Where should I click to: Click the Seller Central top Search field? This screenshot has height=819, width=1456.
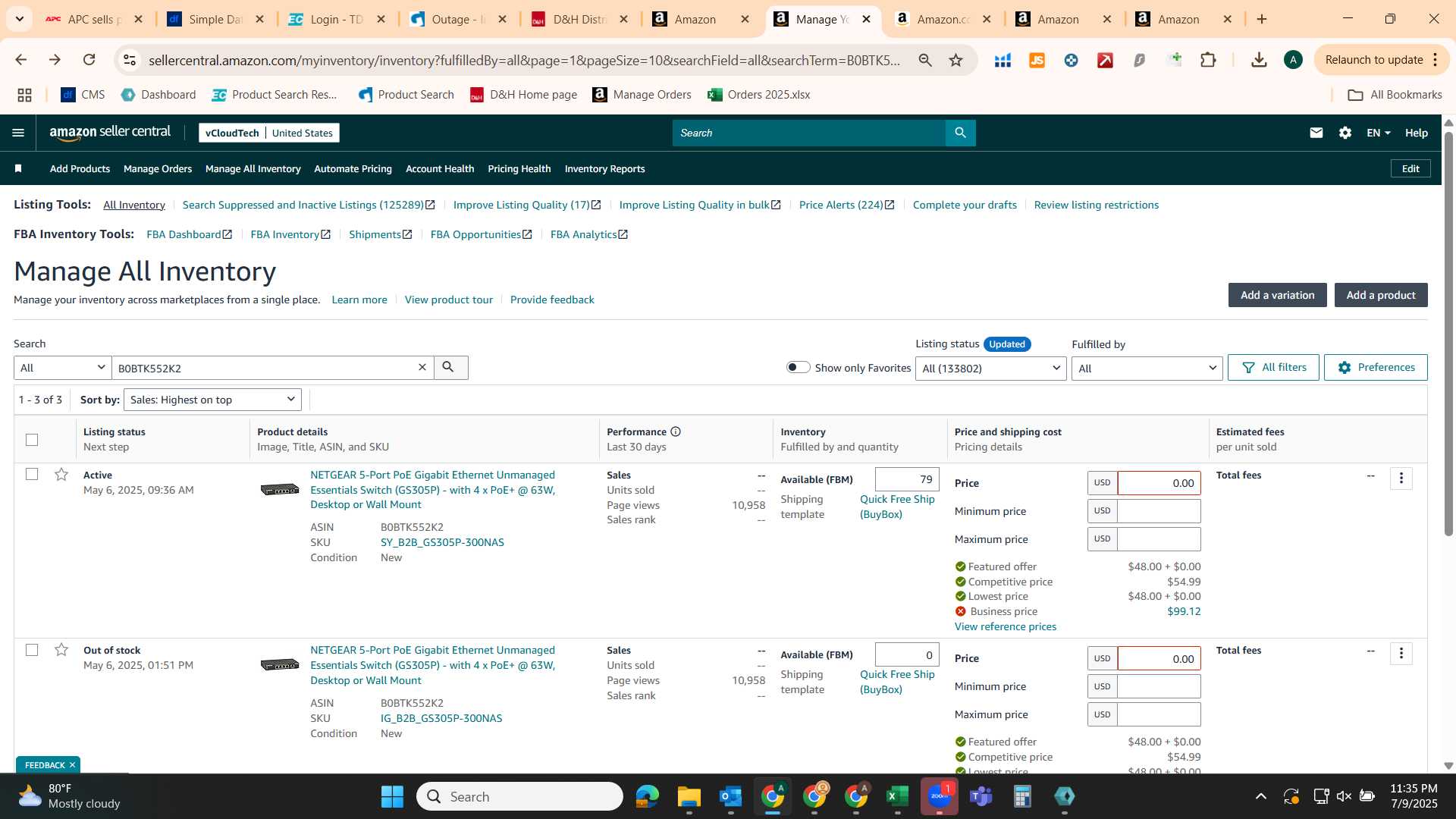click(808, 133)
